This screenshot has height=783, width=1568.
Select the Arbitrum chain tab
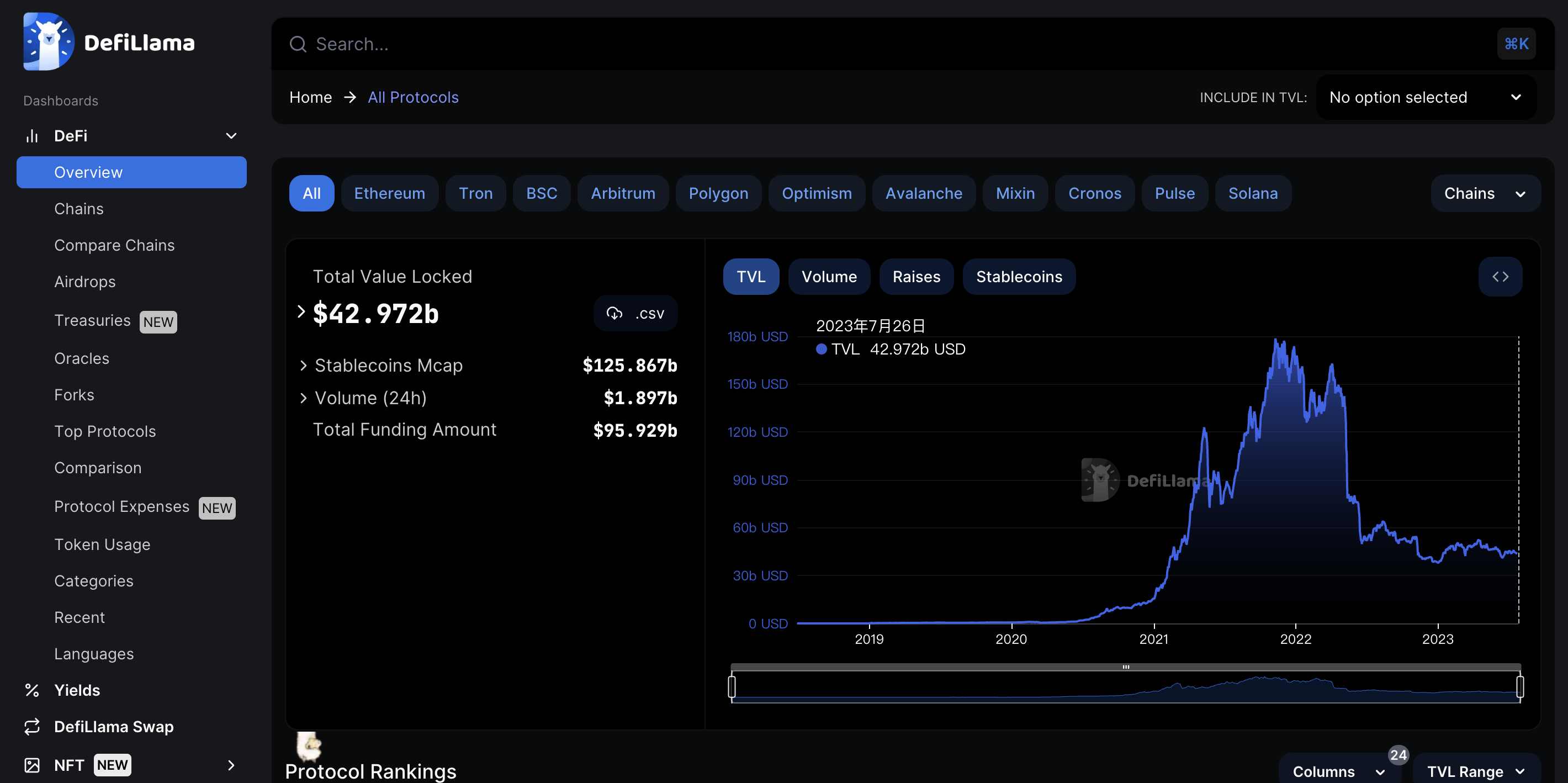(622, 194)
